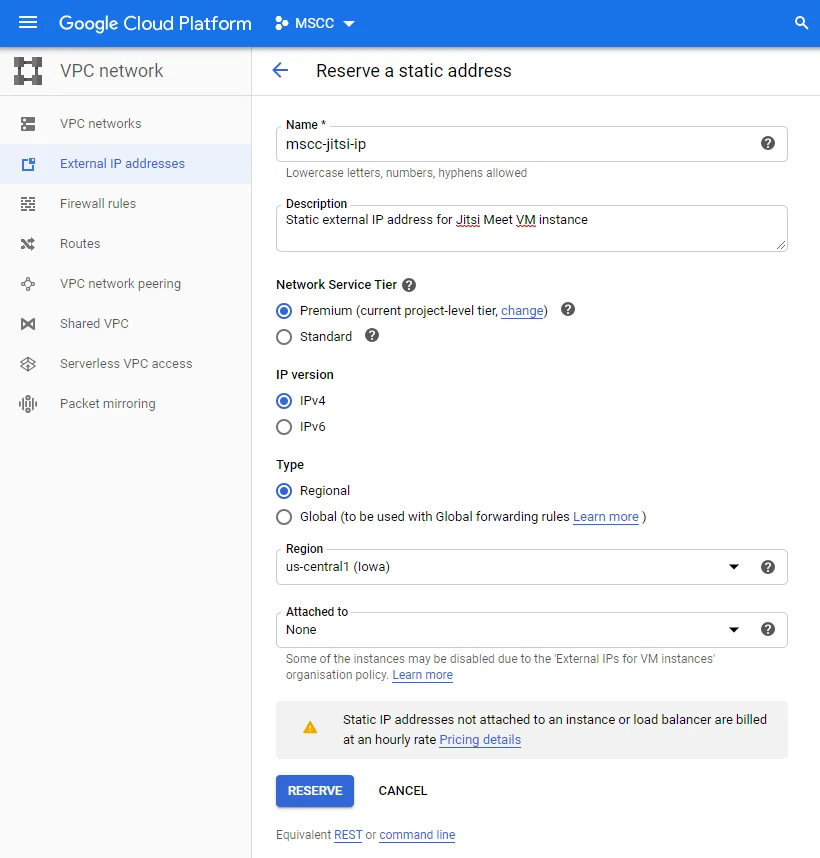Open Routes in the sidebar

pos(125,244)
